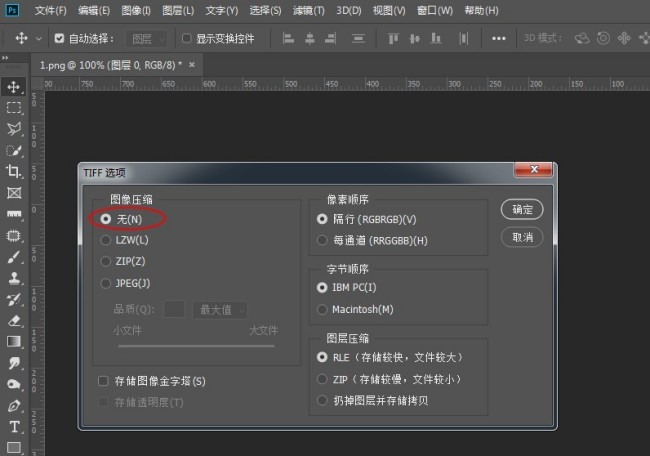Select the Rectangle shape tool
Viewport: 650px width, 456px height.
[14, 448]
